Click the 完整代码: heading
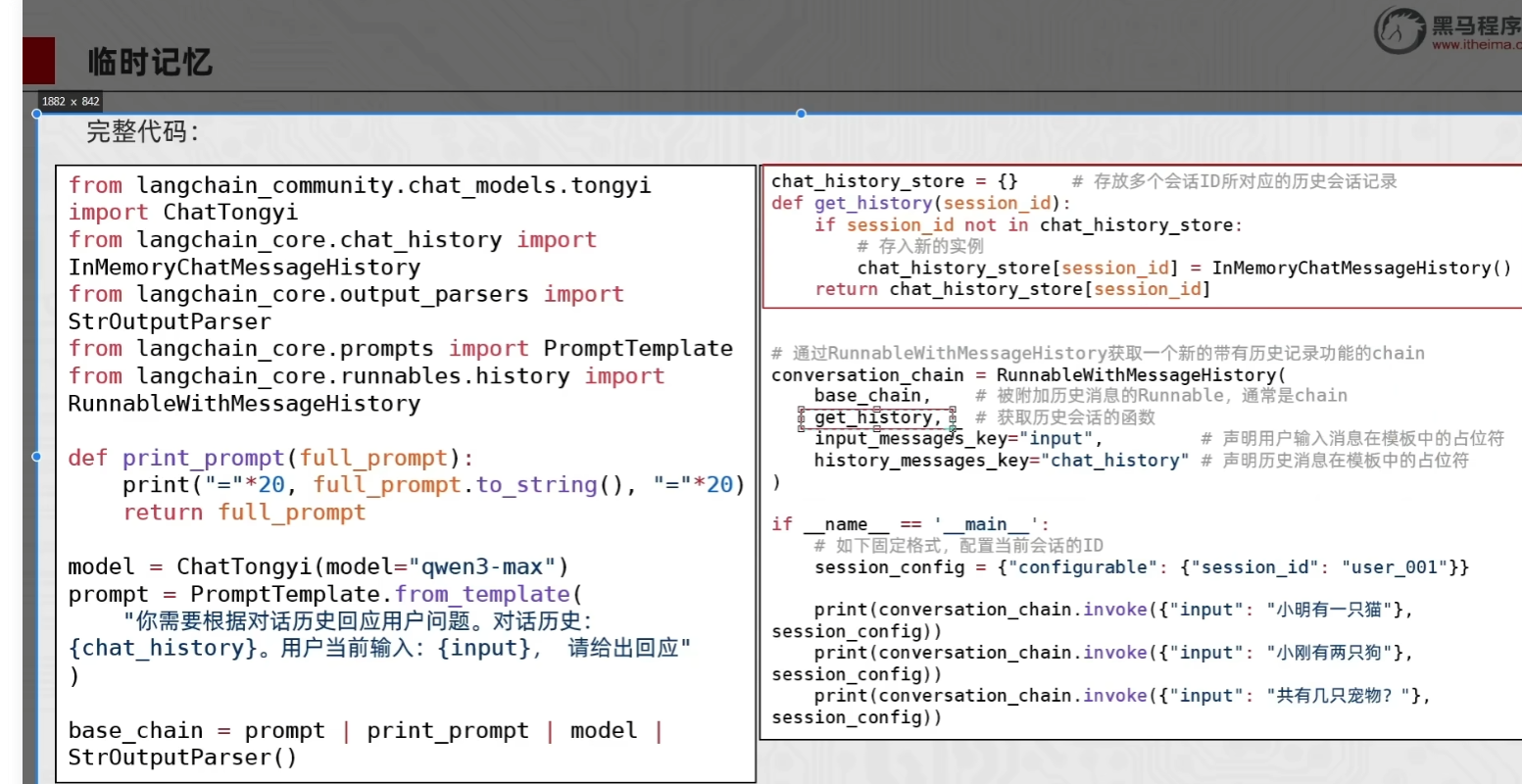Screen dimensions: 1522x784 click(142, 131)
